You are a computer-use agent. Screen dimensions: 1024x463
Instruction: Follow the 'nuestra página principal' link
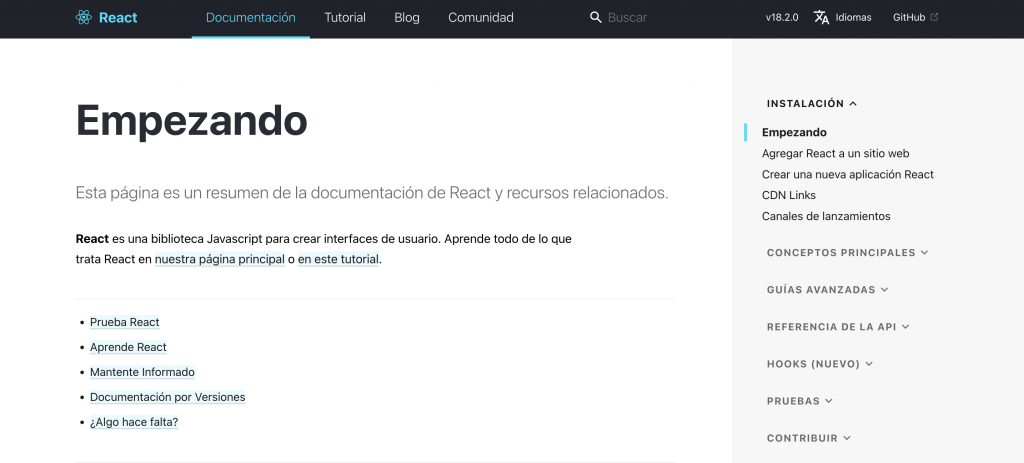click(219, 259)
